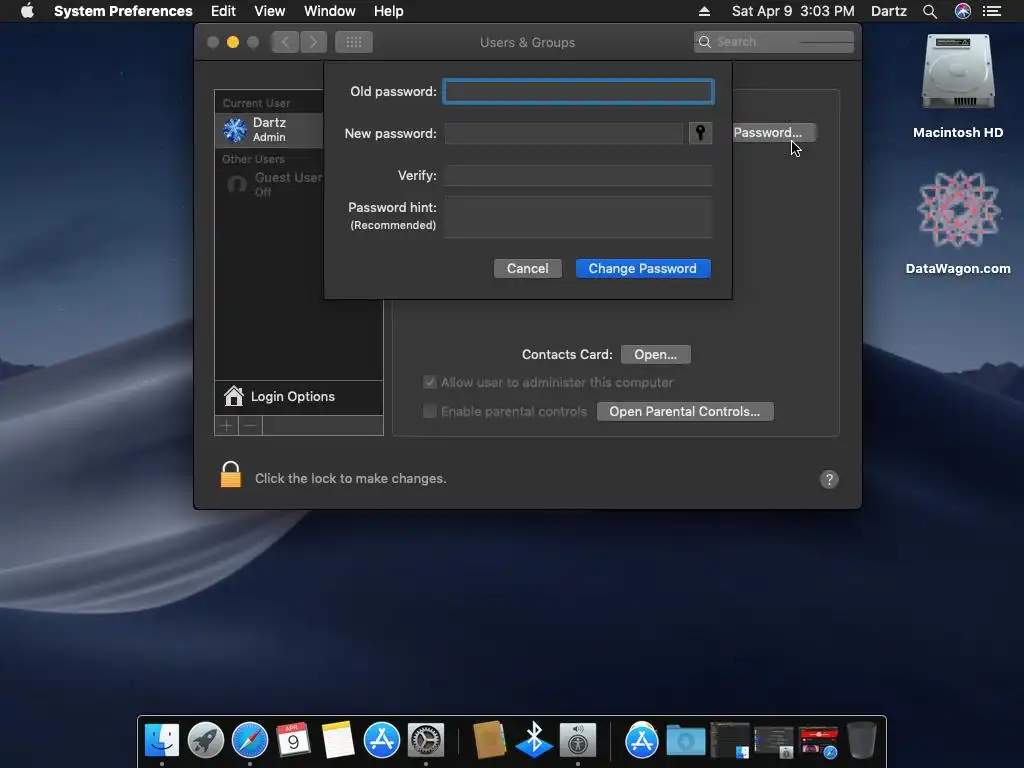This screenshot has width=1024, height=768.
Task: Open the Trash in the Dock
Action: [x=862, y=740]
